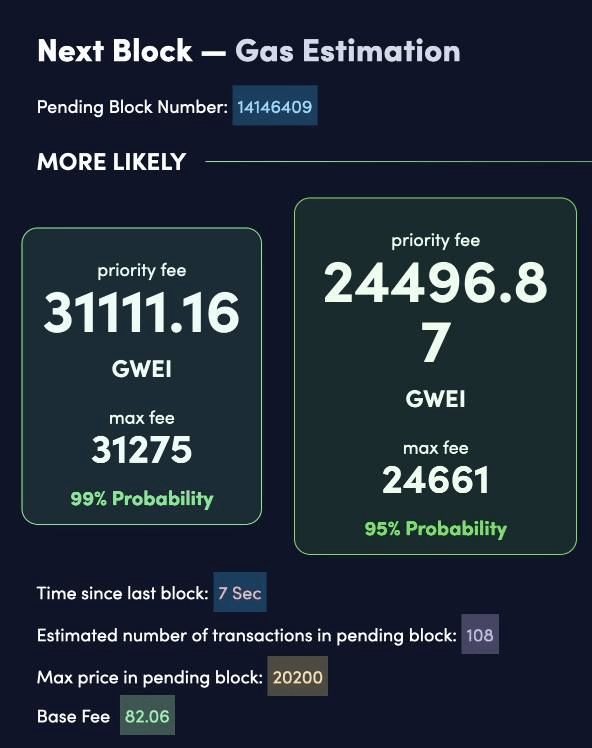Image resolution: width=592 pixels, height=748 pixels.
Task: Click the 99% Probability text
Action: pos(142,499)
